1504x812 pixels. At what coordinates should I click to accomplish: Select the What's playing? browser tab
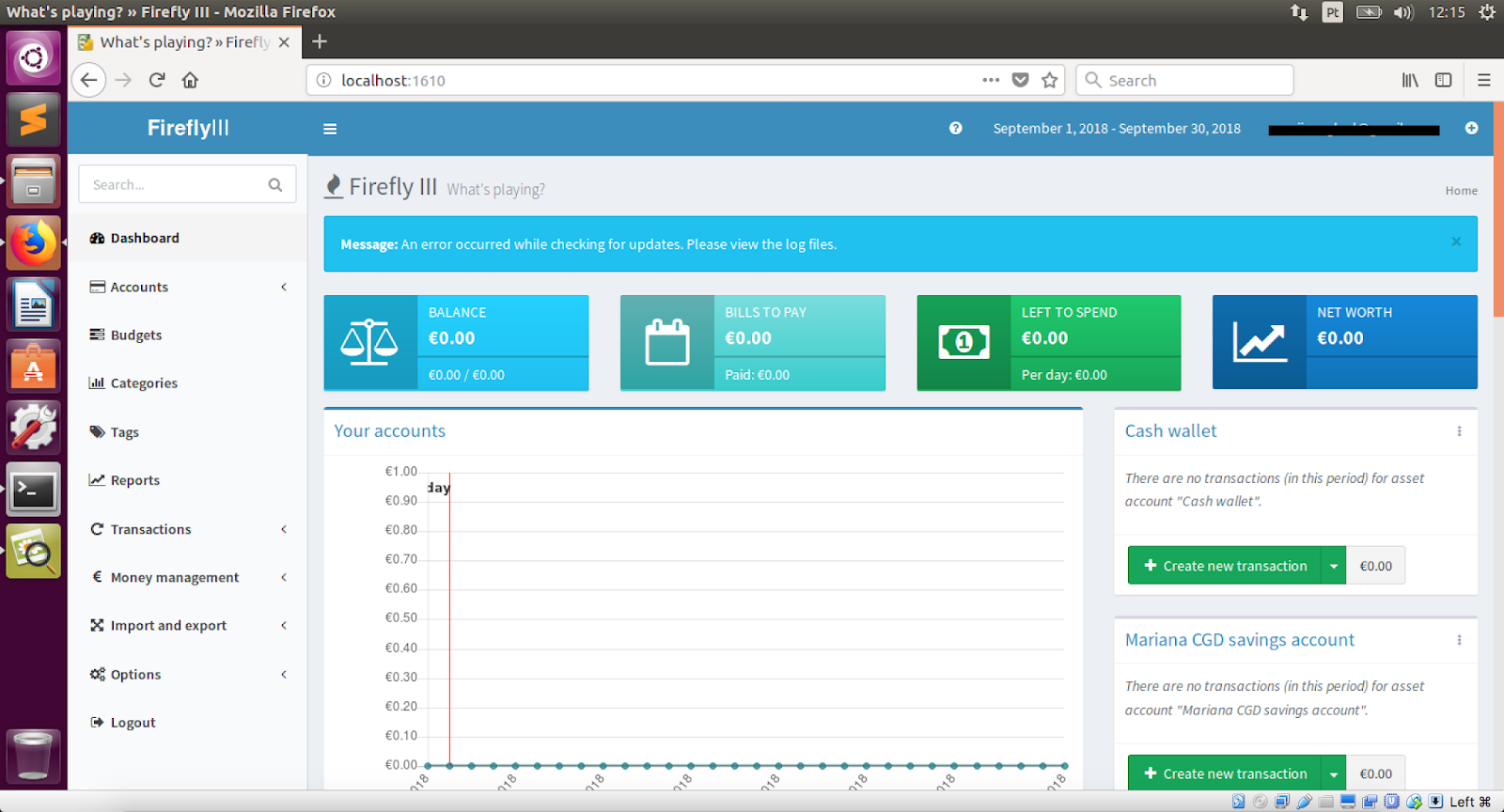[185, 42]
